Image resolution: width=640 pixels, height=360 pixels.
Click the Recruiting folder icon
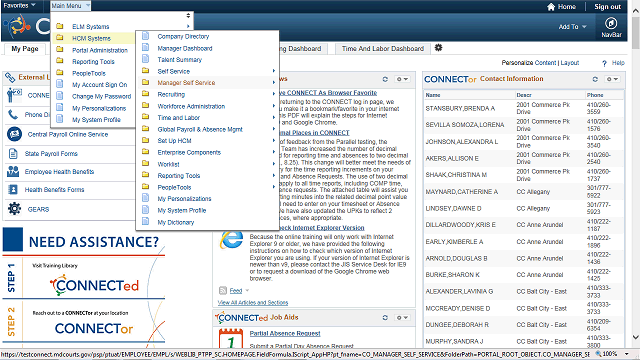(x=145, y=94)
